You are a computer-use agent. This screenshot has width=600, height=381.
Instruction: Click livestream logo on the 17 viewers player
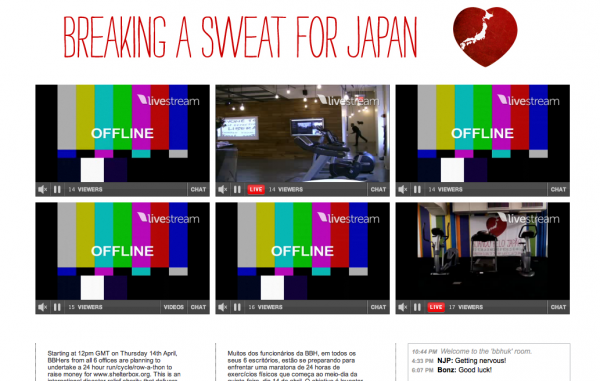pos(528,219)
